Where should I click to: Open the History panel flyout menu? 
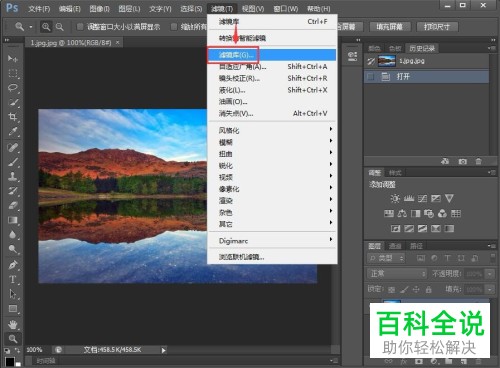(x=491, y=48)
